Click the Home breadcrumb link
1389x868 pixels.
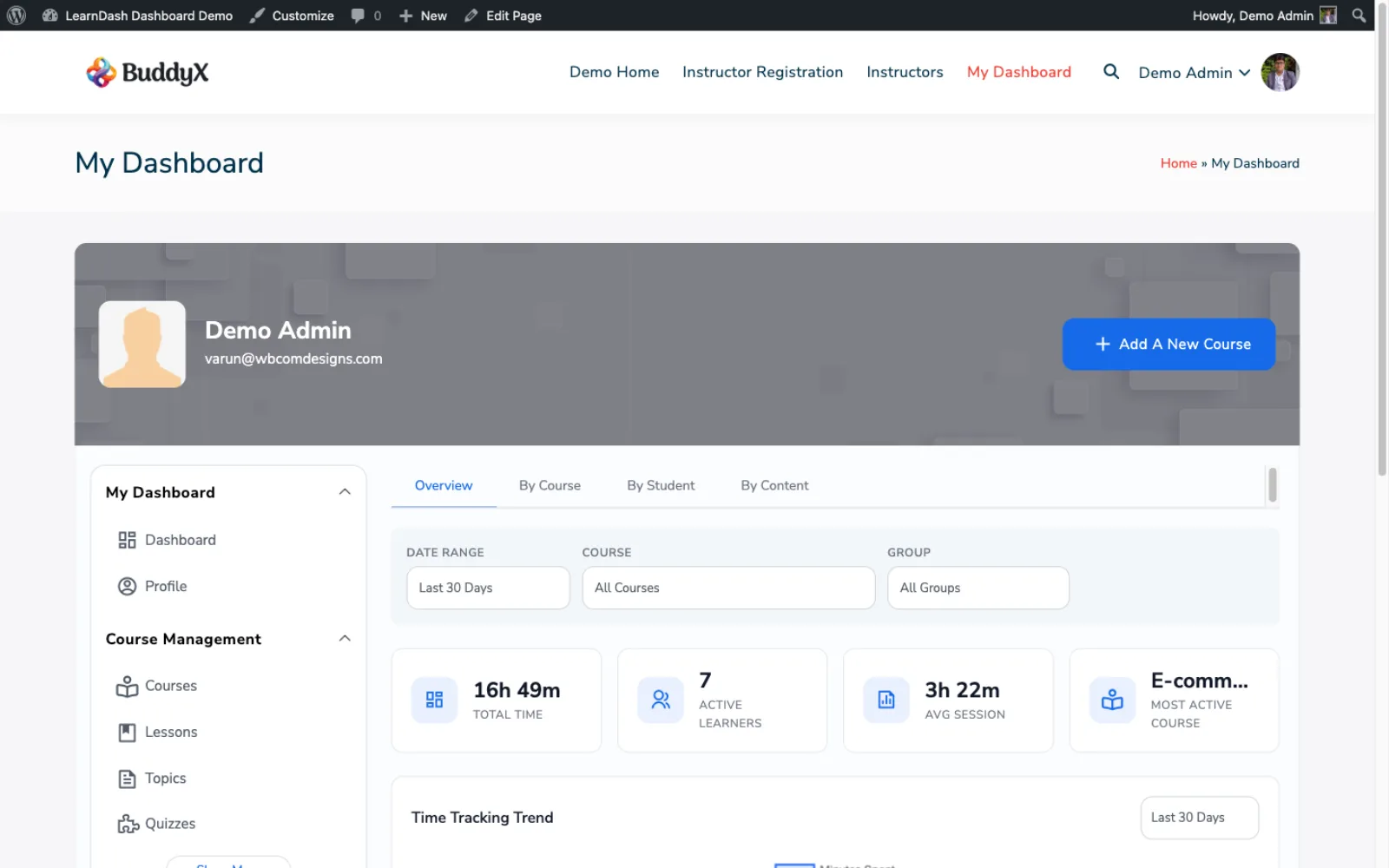1178,163
